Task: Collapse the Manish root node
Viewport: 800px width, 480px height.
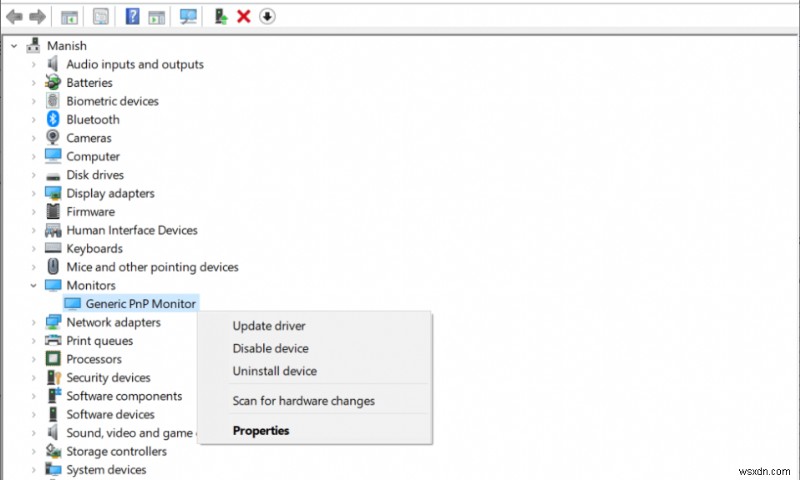Action: point(14,46)
